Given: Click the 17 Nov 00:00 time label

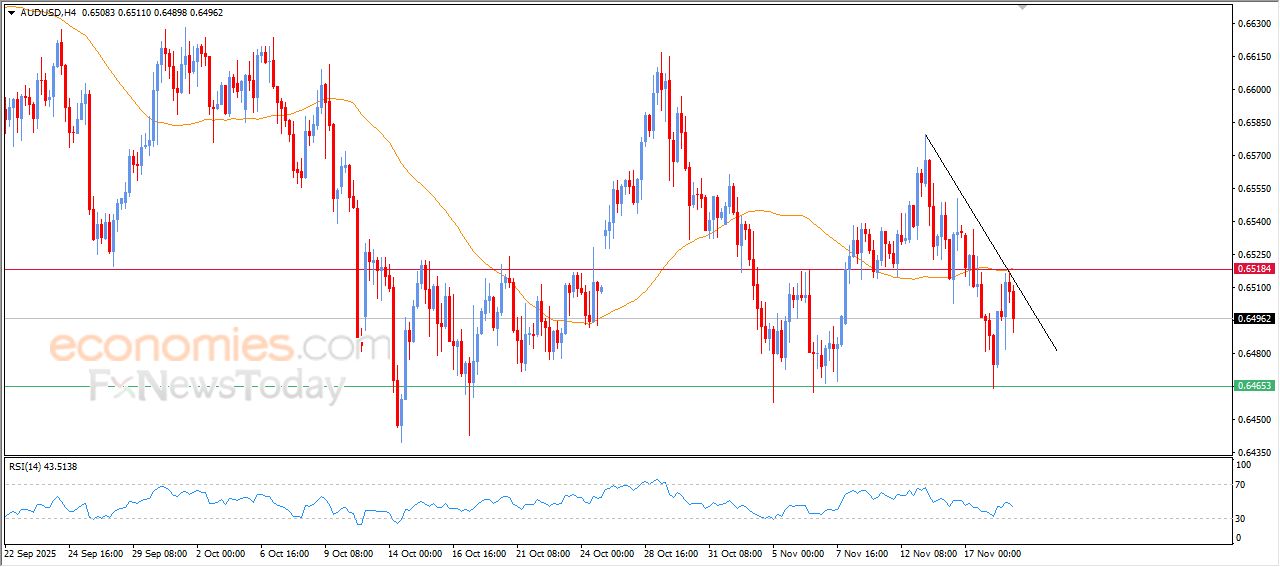Looking at the screenshot, I should [992, 552].
